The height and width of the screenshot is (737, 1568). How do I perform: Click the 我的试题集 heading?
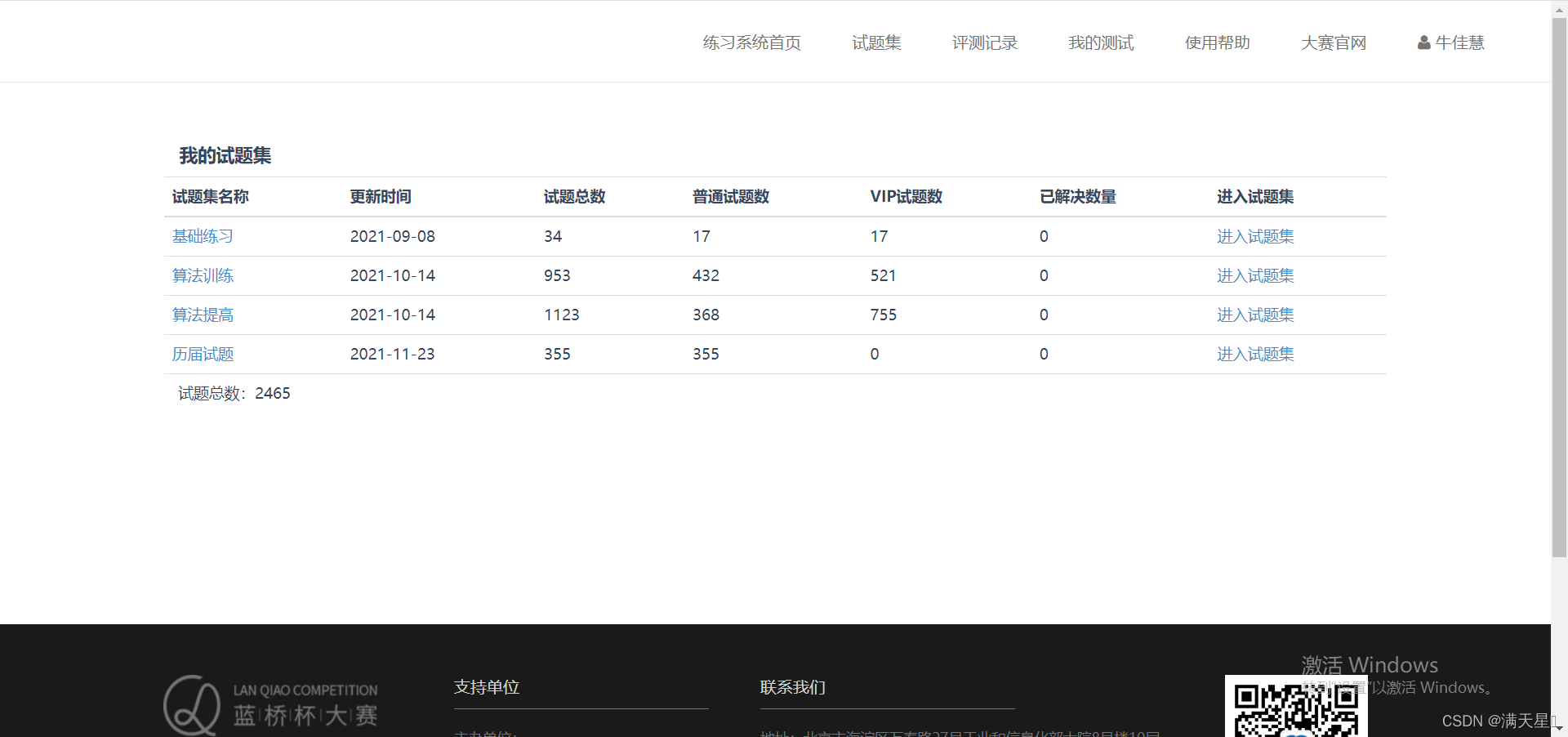click(x=225, y=155)
